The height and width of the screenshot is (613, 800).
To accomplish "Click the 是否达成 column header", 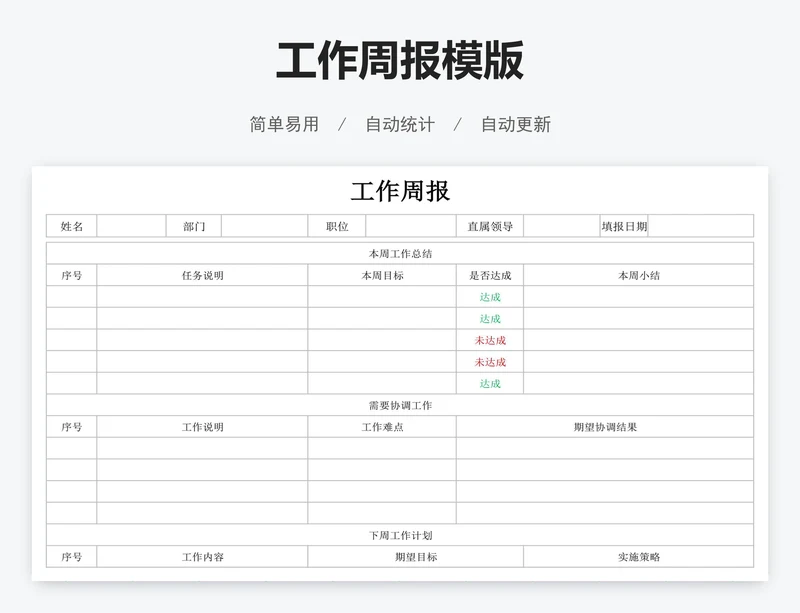I will tap(490, 275).
